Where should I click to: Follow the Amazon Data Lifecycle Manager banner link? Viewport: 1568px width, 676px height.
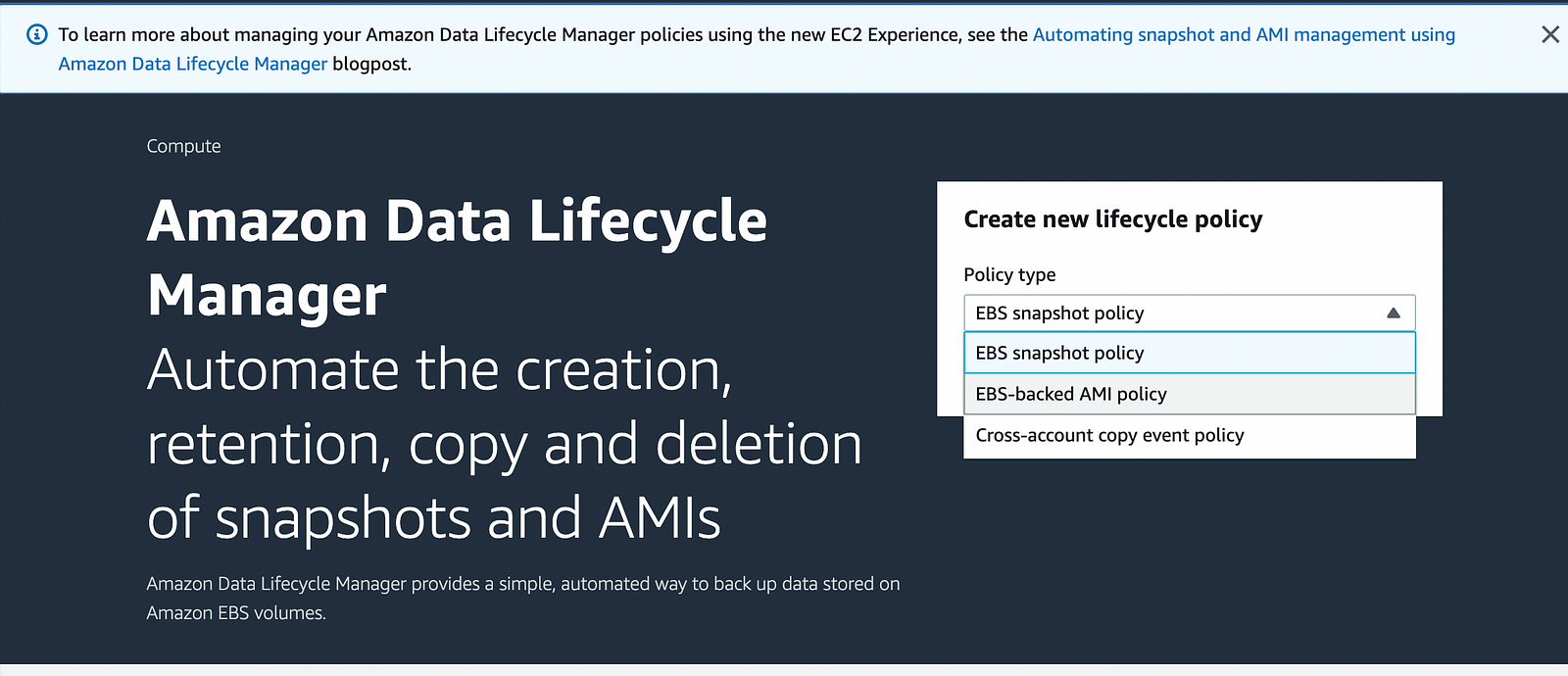[193, 64]
